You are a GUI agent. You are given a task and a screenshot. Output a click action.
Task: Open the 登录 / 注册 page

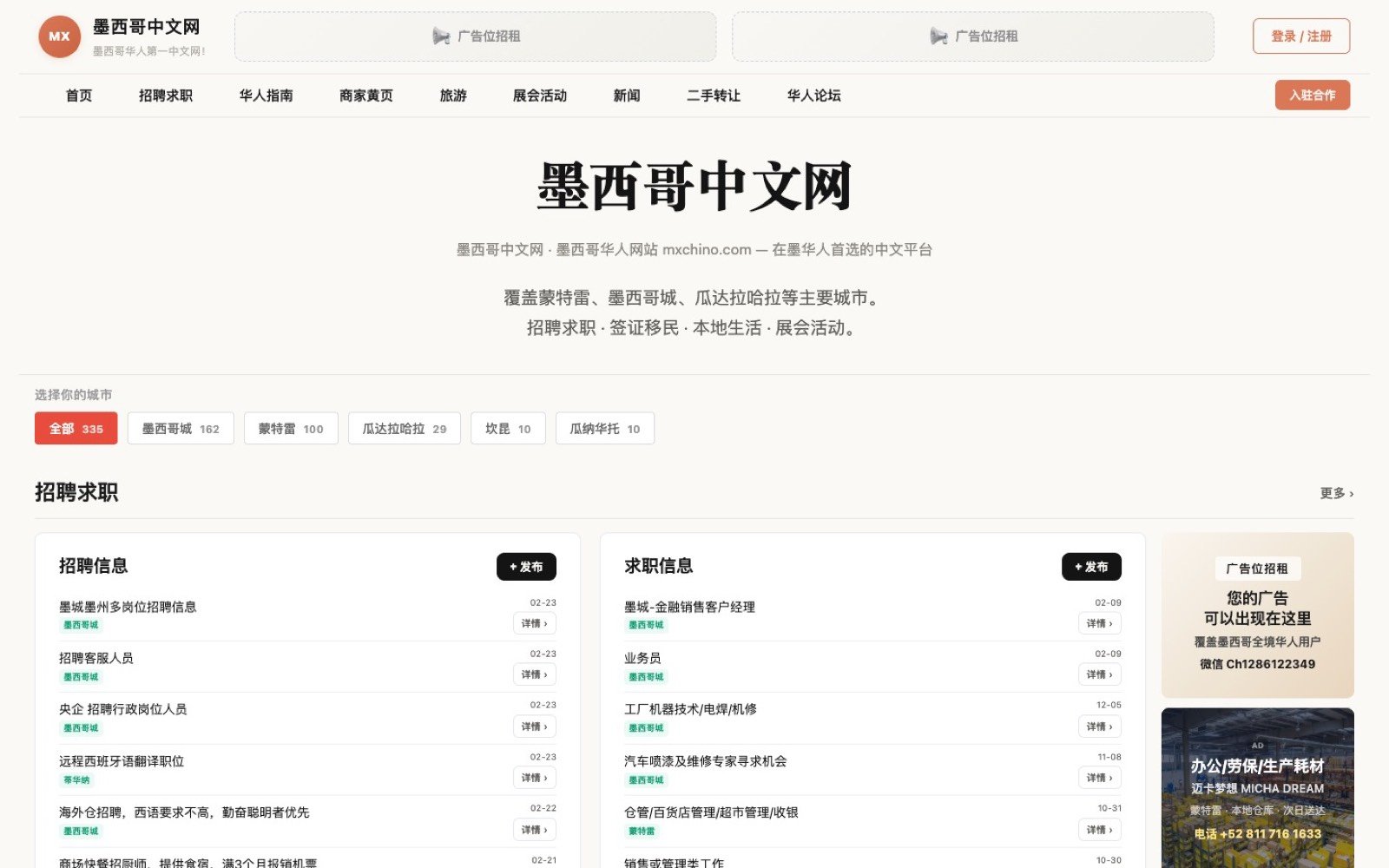(x=1300, y=36)
